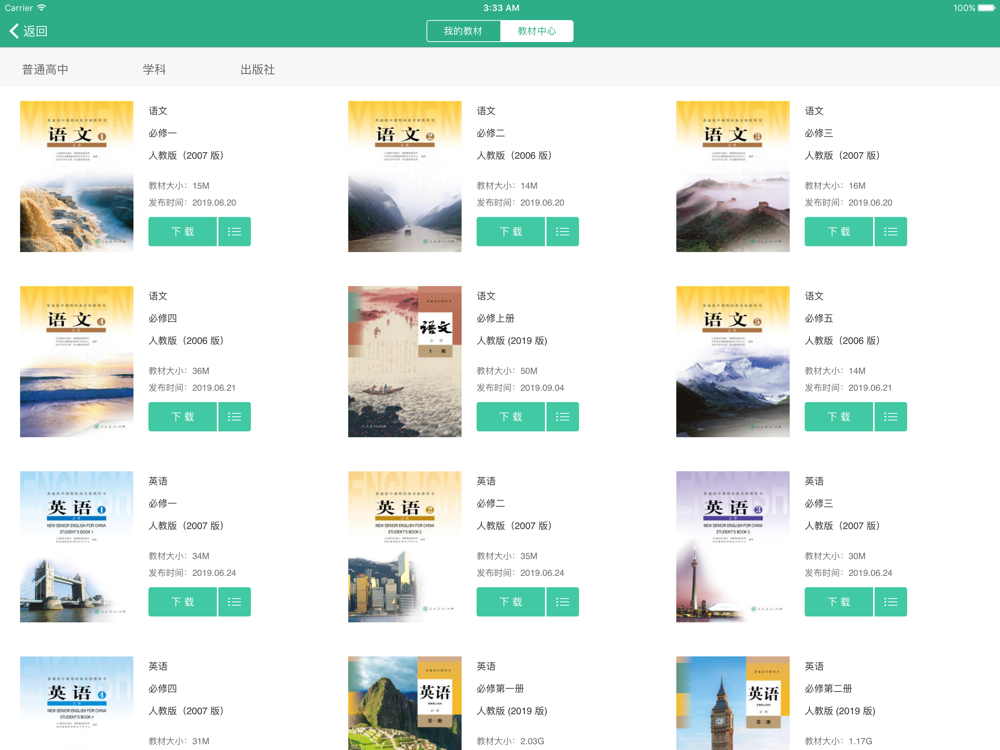This screenshot has height=750, width=1000.
Task: Tap the 教材大小: 34M text
Action: coord(179,555)
